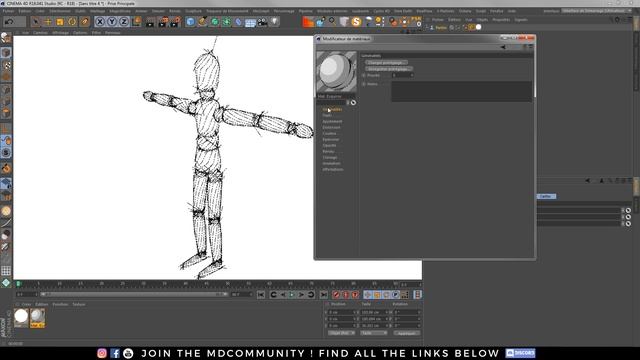
Task: Open the material manager Créer menu
Action: (x=27, y=304)
